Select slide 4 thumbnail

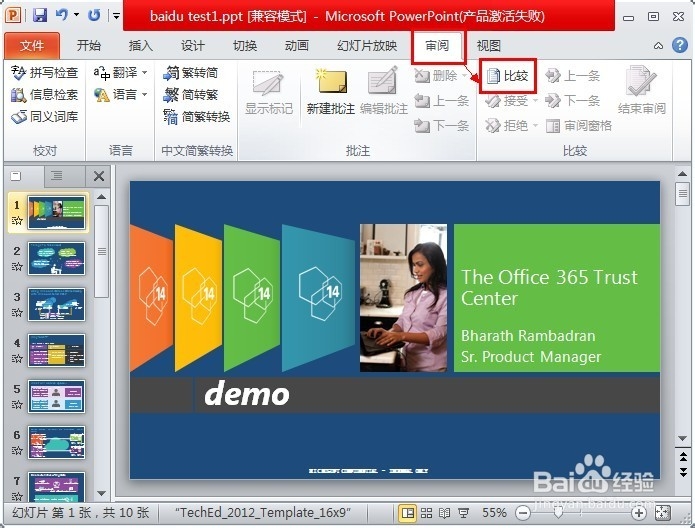click(56, 351)
